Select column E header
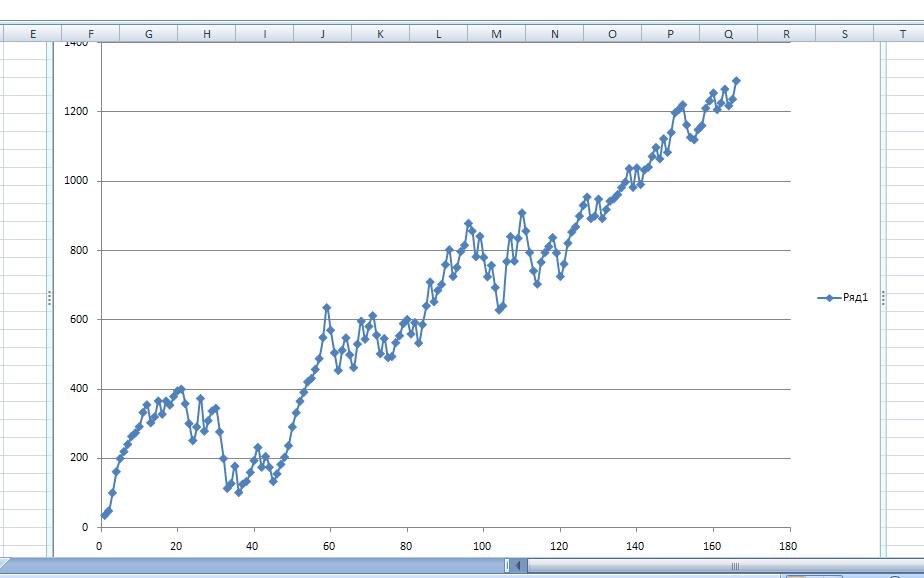Screen dimensions: 924x578 [32, 34]
